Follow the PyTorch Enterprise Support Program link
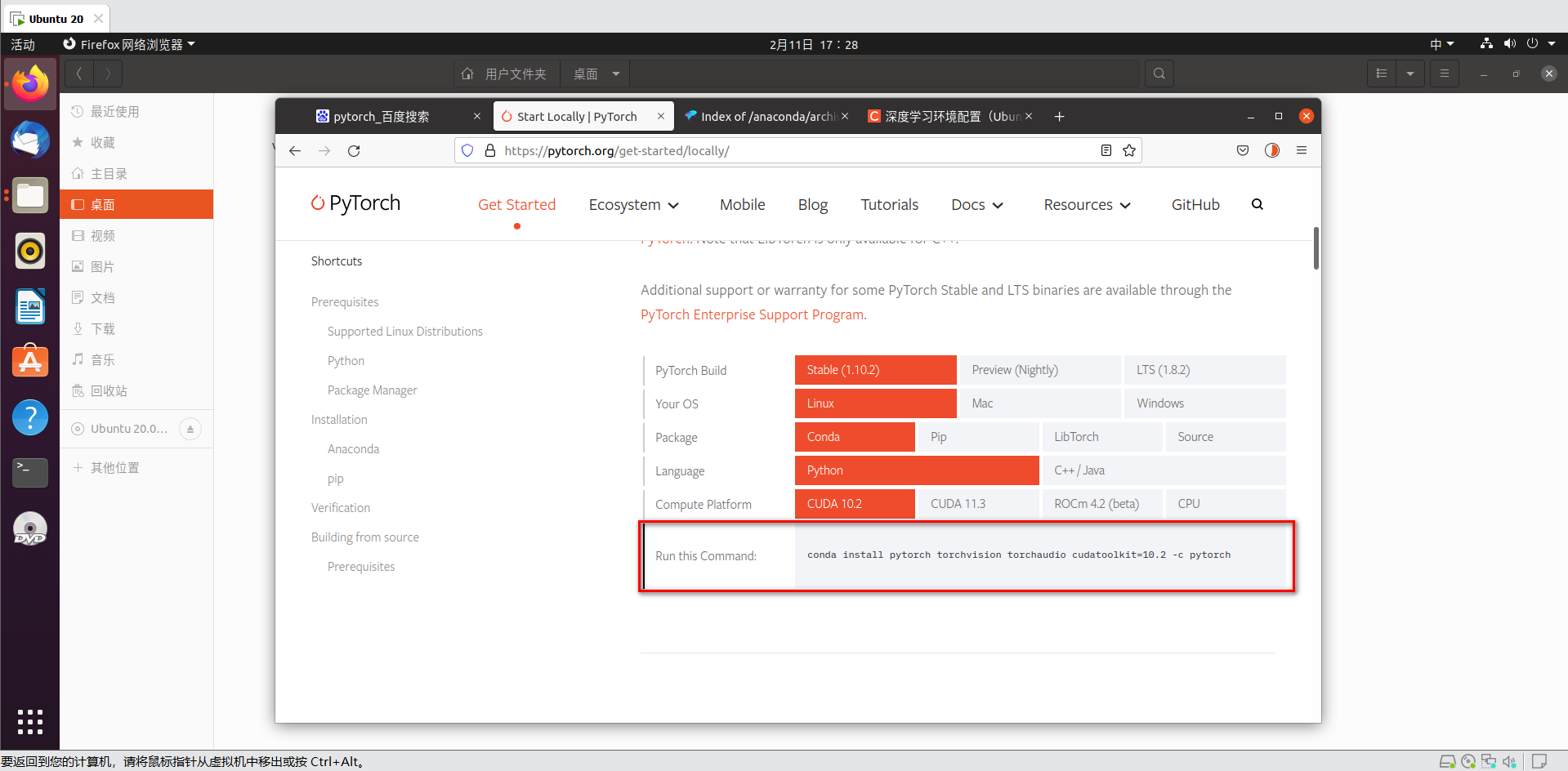 [x=752, y=314]
